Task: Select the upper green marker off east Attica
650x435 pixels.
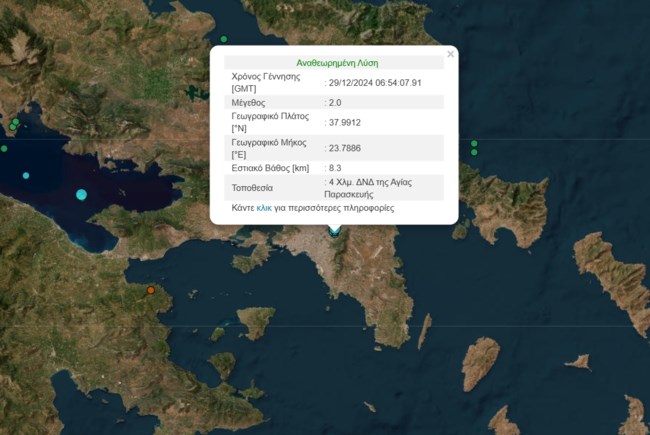Action: [474, 143]
